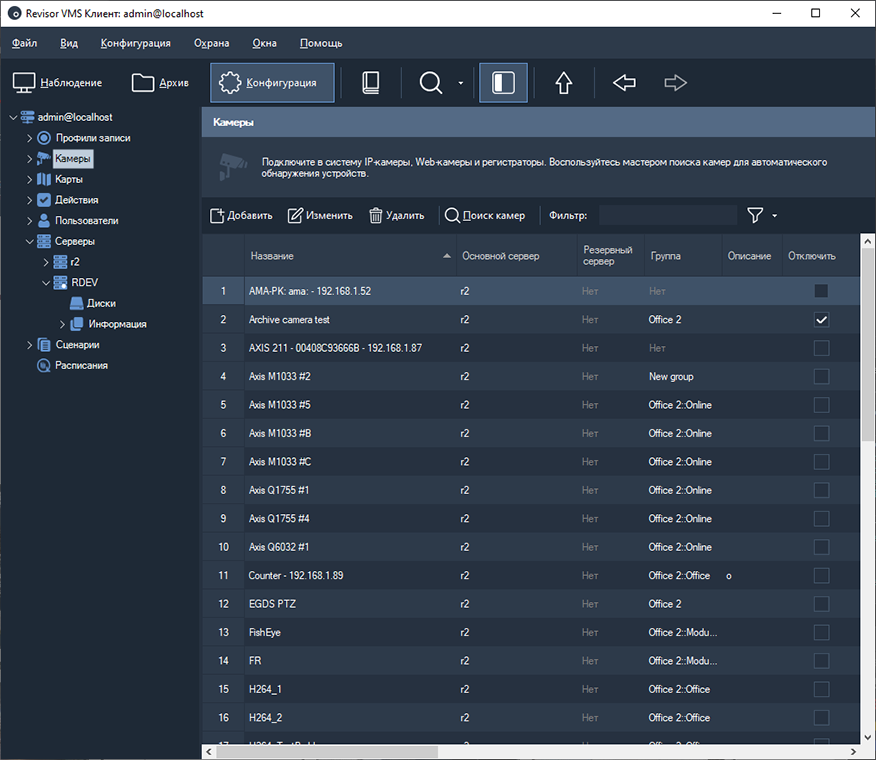Check the Отключить box for EGDS PTZ
The image size is (876, 760).
click(x=822, y=603)
